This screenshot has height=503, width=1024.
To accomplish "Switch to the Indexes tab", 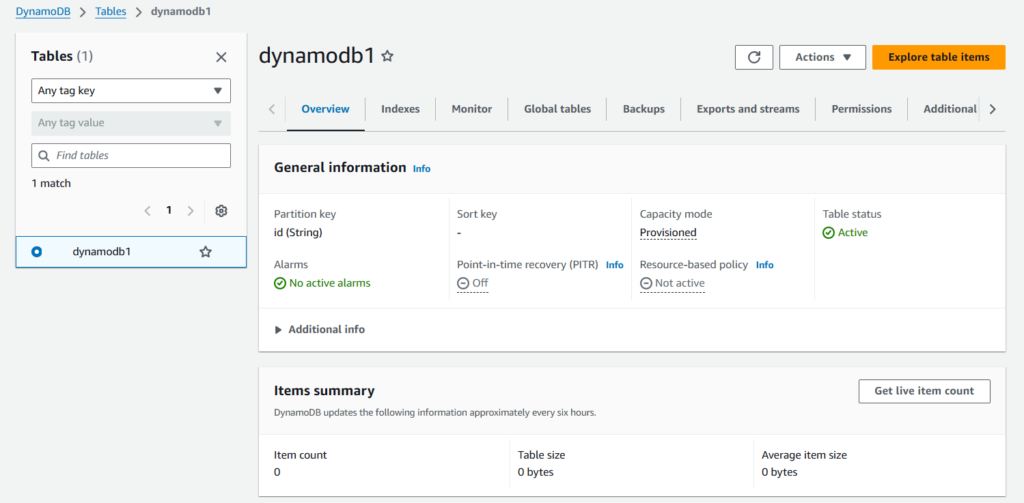I will (x=400, y=109).
